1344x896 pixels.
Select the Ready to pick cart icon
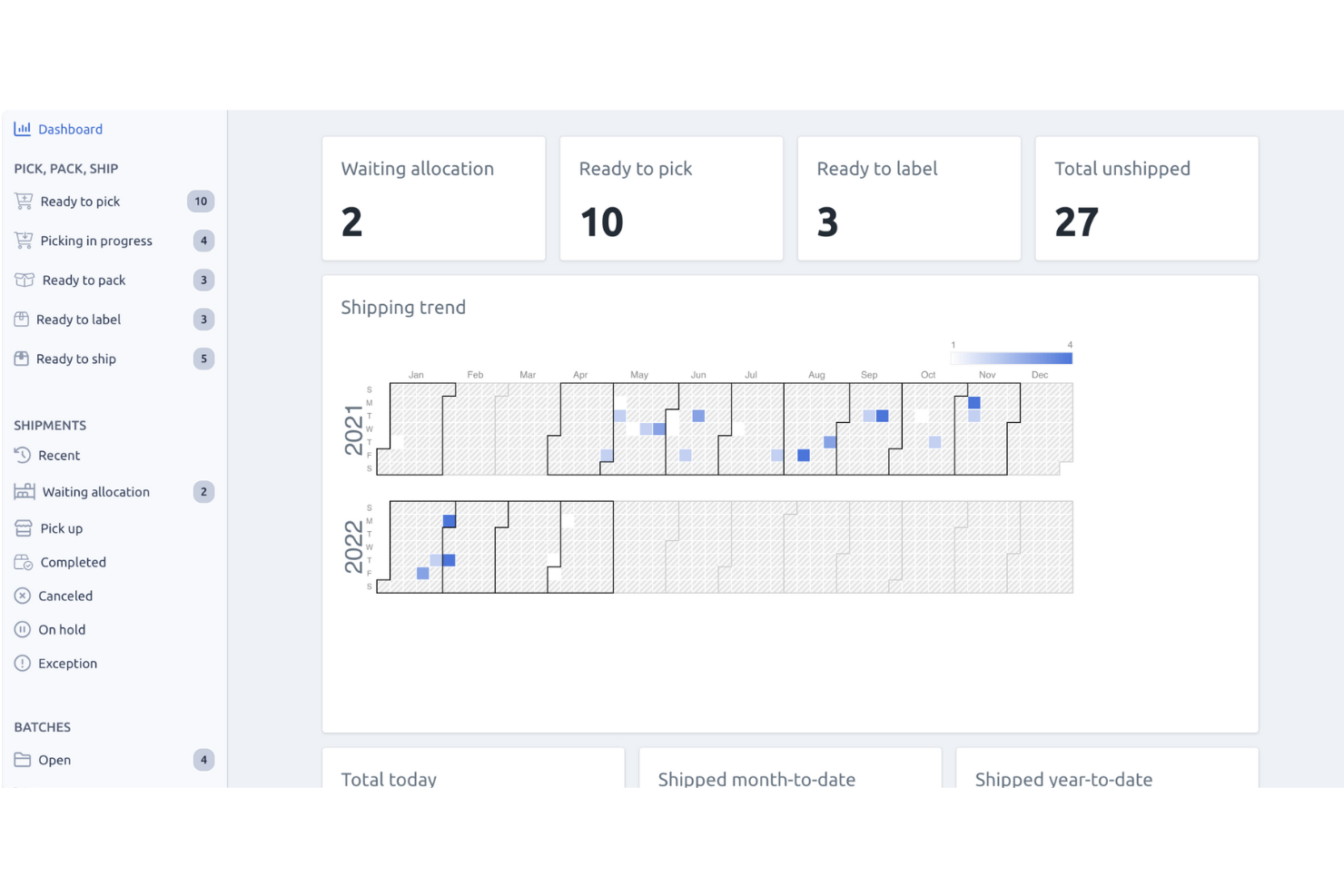(x=23, y=201)
